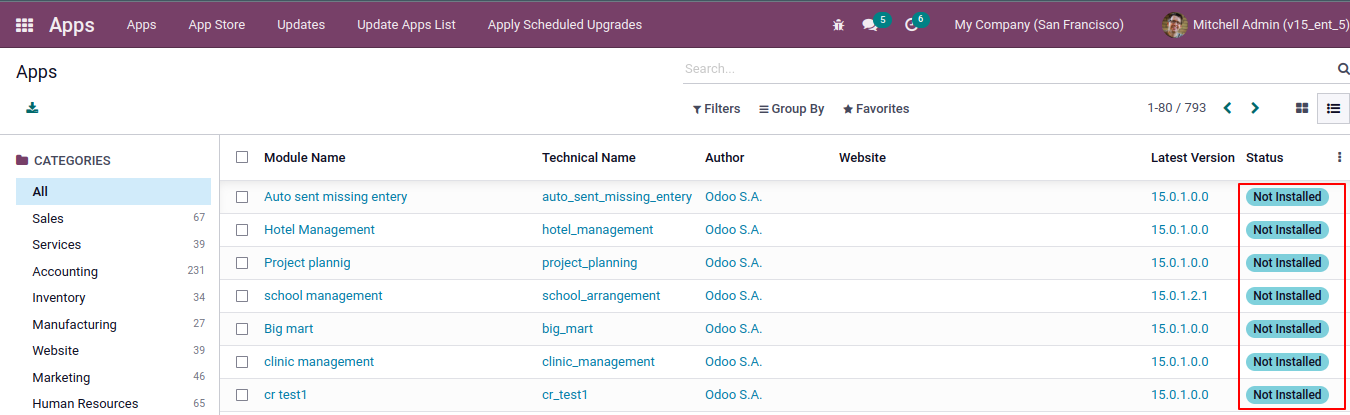
Task: Tick the select-all checkbox in header
Action: (242, 157)
